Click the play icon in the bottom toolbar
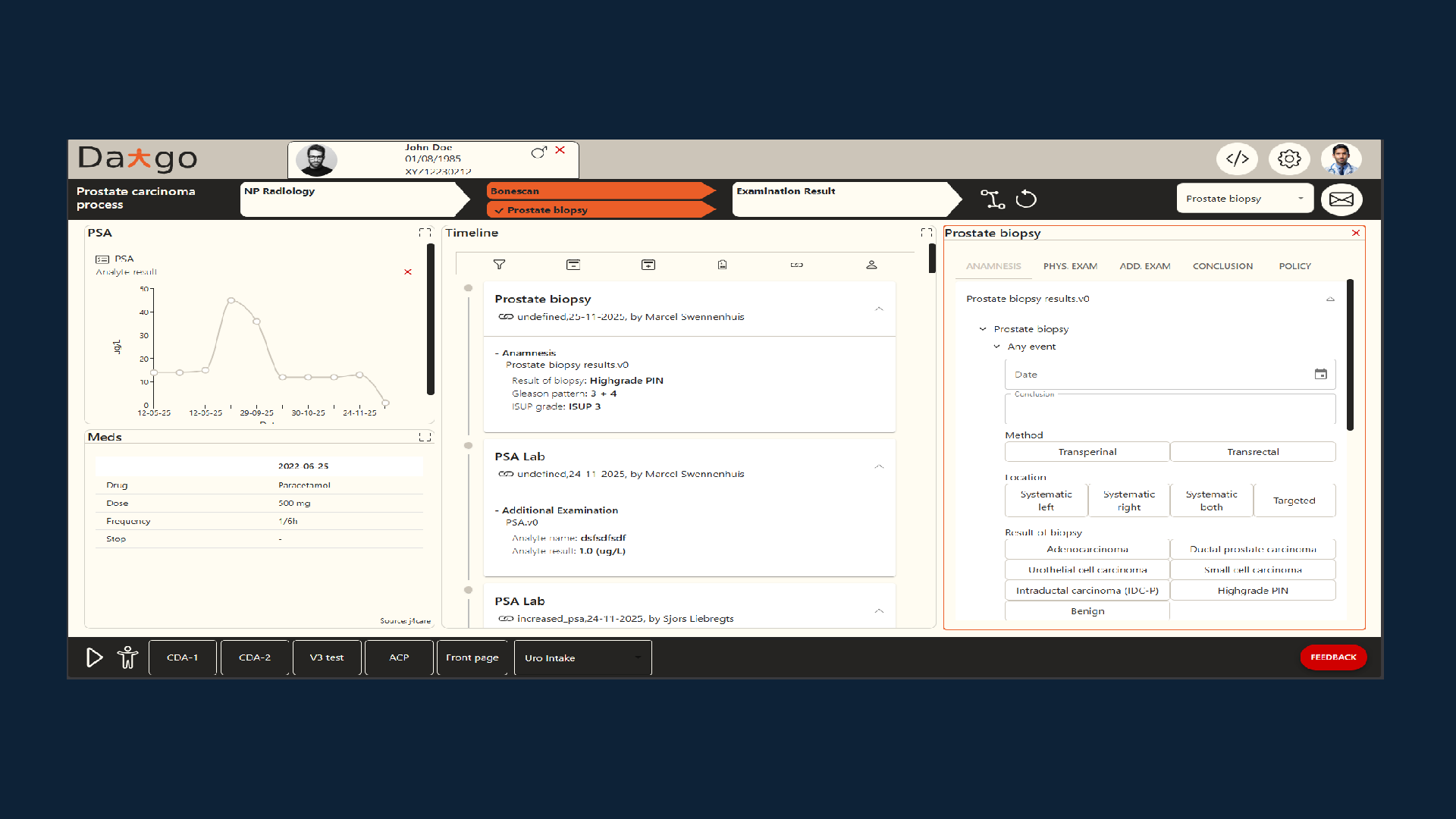The image size is (1456, 819). [94, 657]
